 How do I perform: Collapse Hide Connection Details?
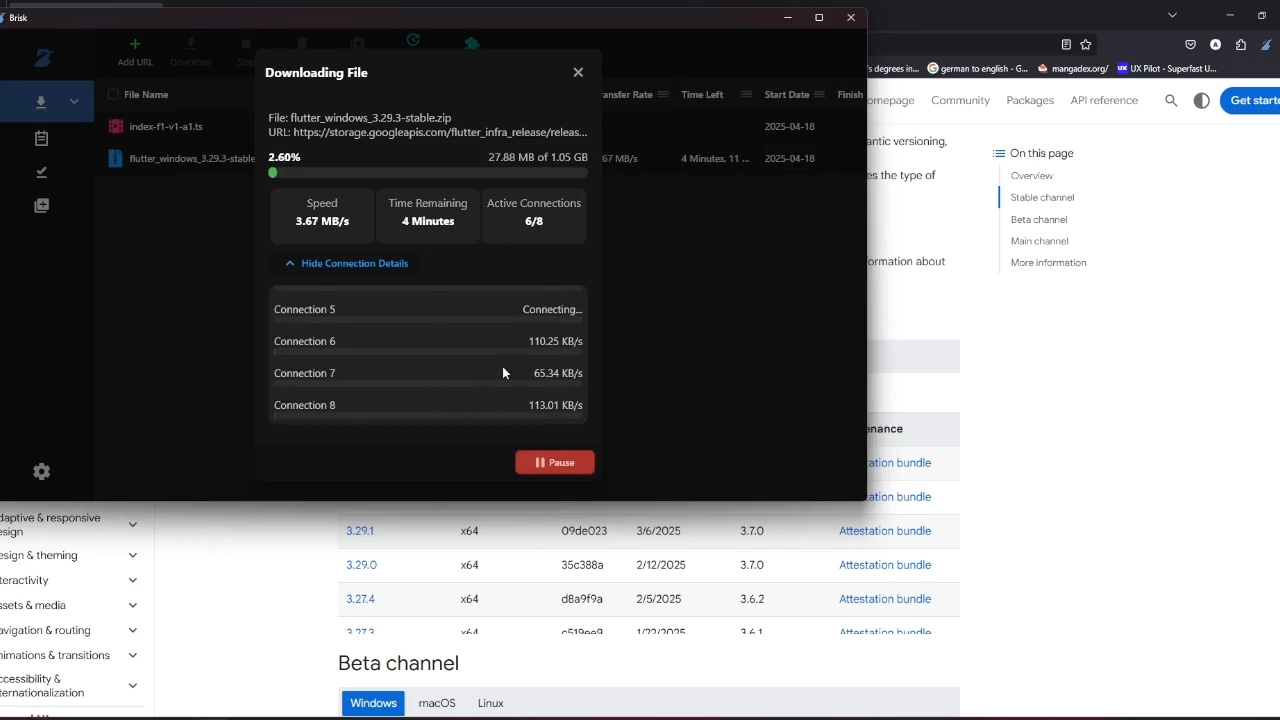[346, 263]
